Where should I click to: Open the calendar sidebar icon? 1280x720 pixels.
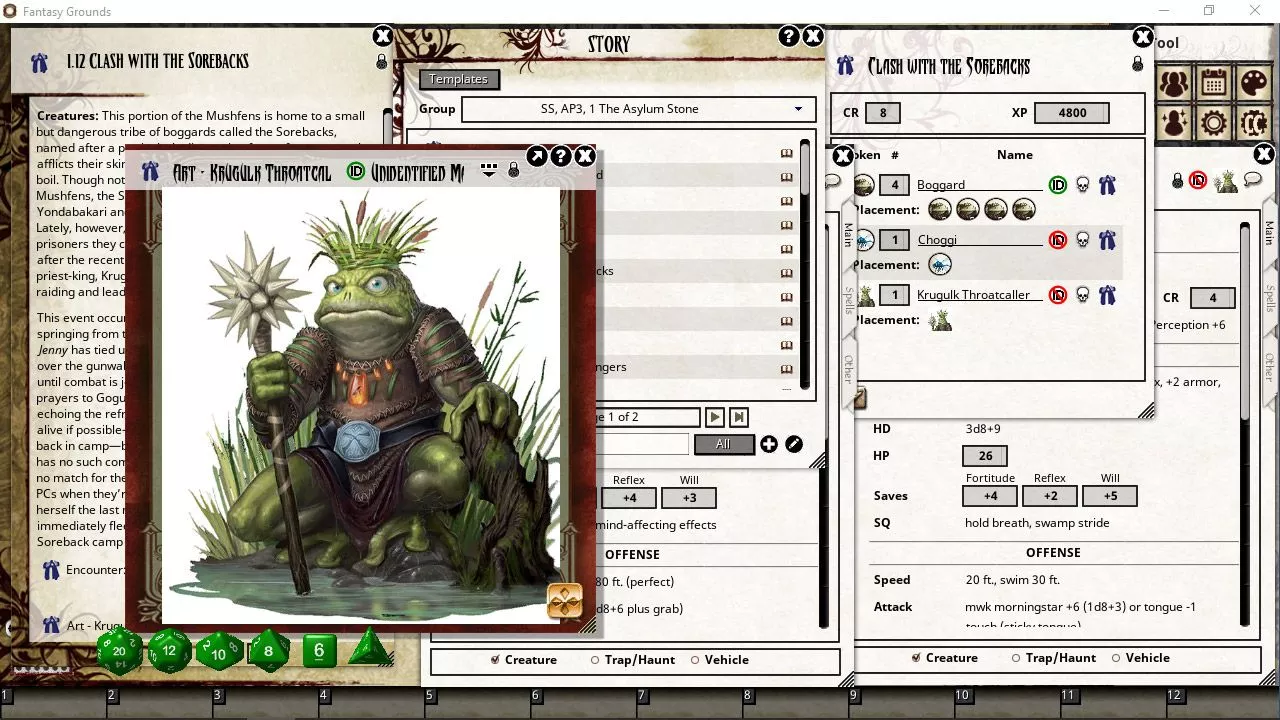[1214, 84]
